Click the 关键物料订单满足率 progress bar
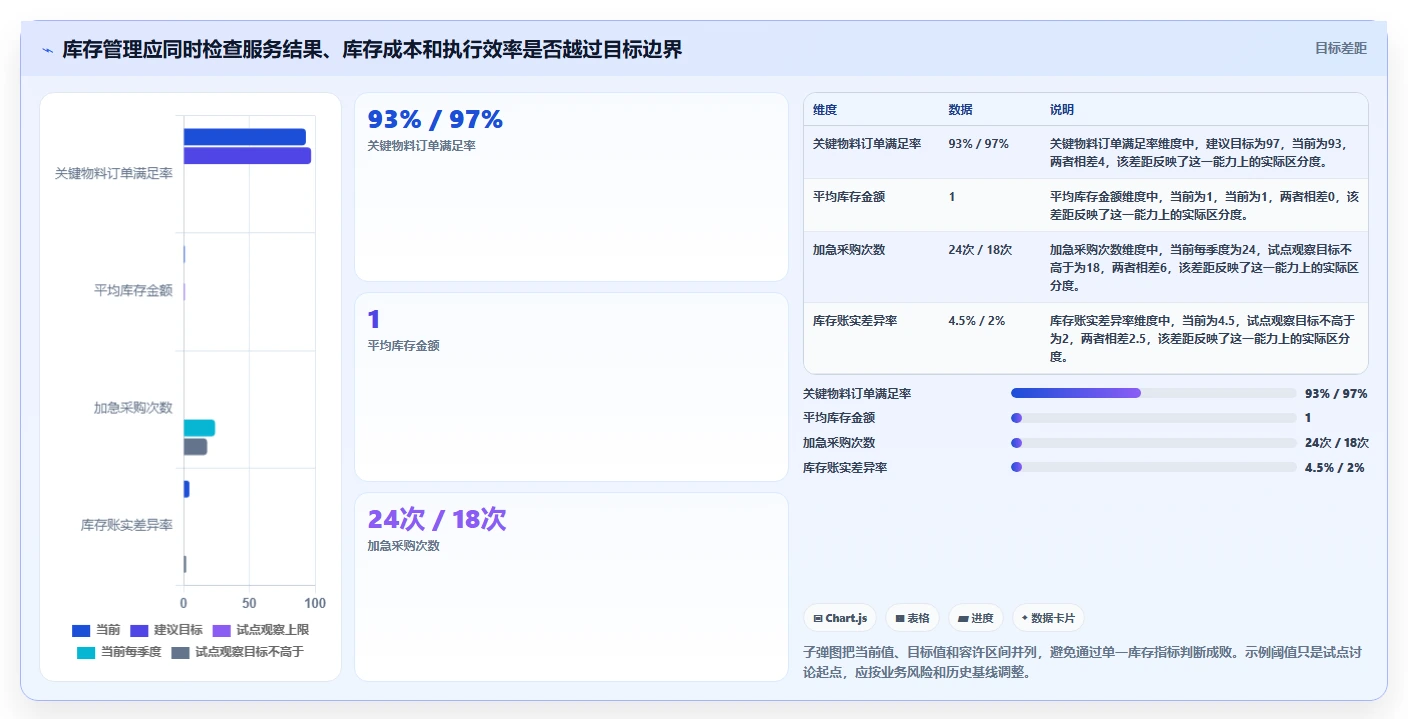 pyautogui.click(x=1153, y=393)
